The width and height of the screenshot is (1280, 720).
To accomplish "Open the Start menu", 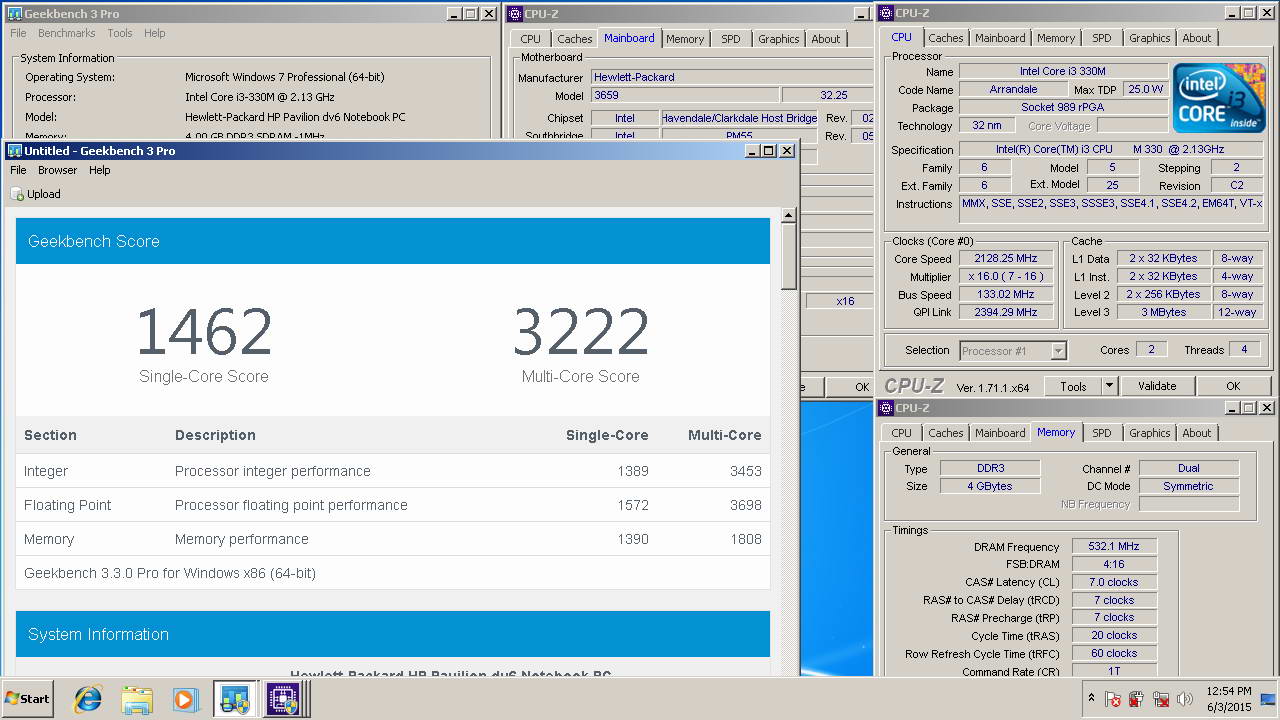I will pos(28,699).
